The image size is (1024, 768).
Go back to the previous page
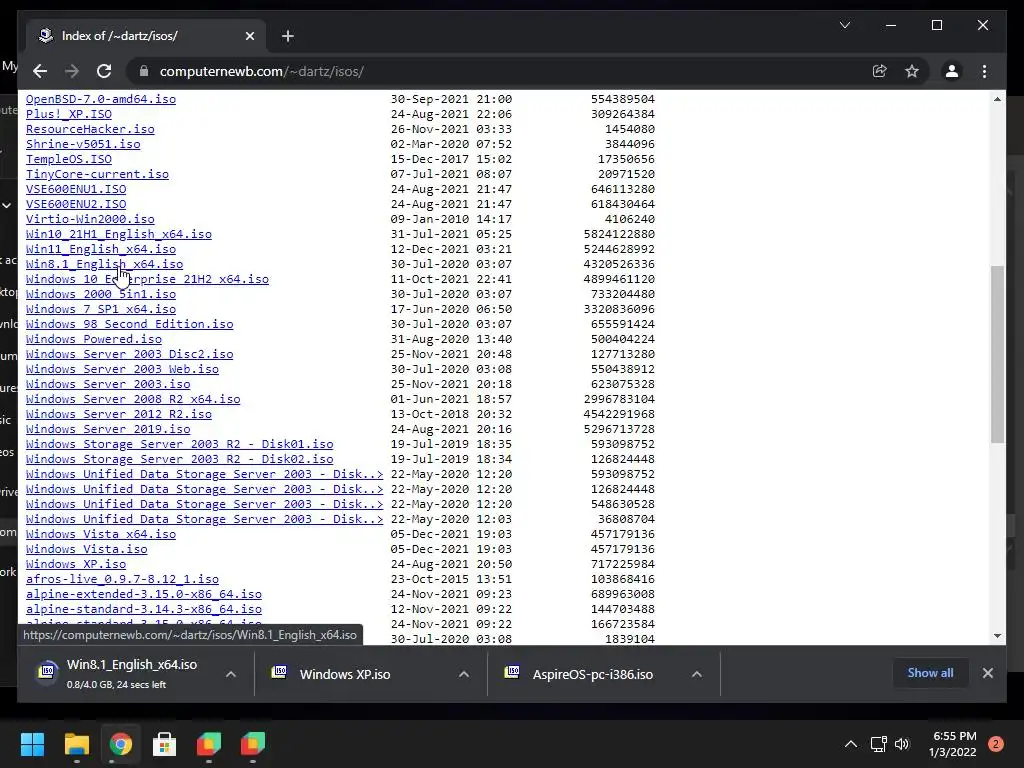[x=40, y=71]
